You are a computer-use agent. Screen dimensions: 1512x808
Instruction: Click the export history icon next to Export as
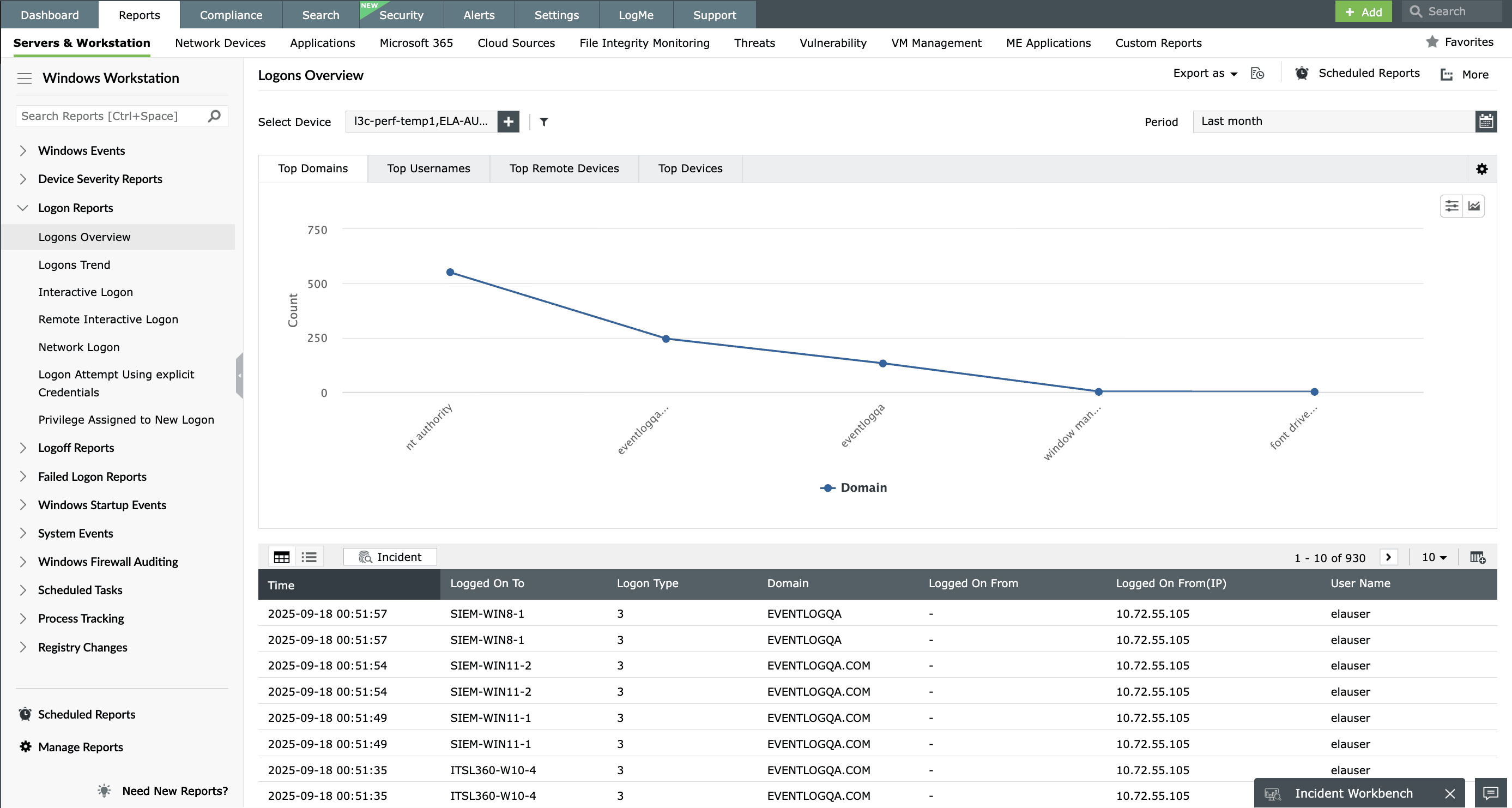coord(1257,74)
